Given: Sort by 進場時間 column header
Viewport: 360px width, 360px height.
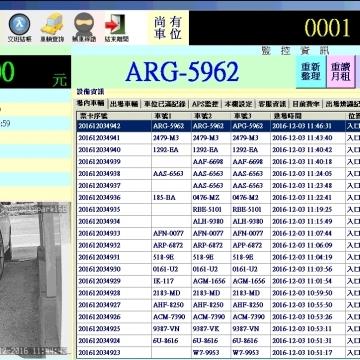Looking at the screenshot, I should pos(308,116).
